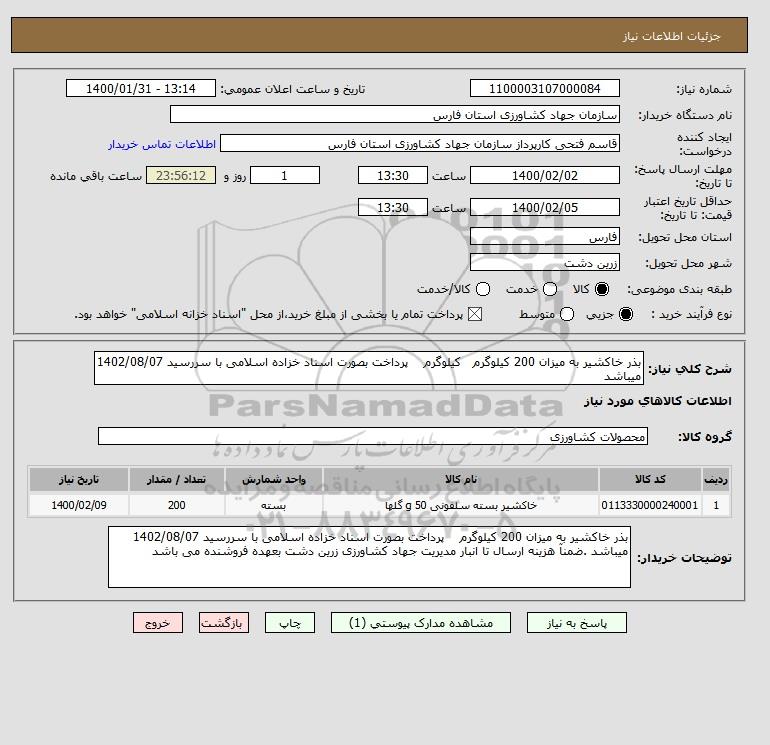
Task: Click the response deadline time 13:30 field
Action: [x=393, y=175]
